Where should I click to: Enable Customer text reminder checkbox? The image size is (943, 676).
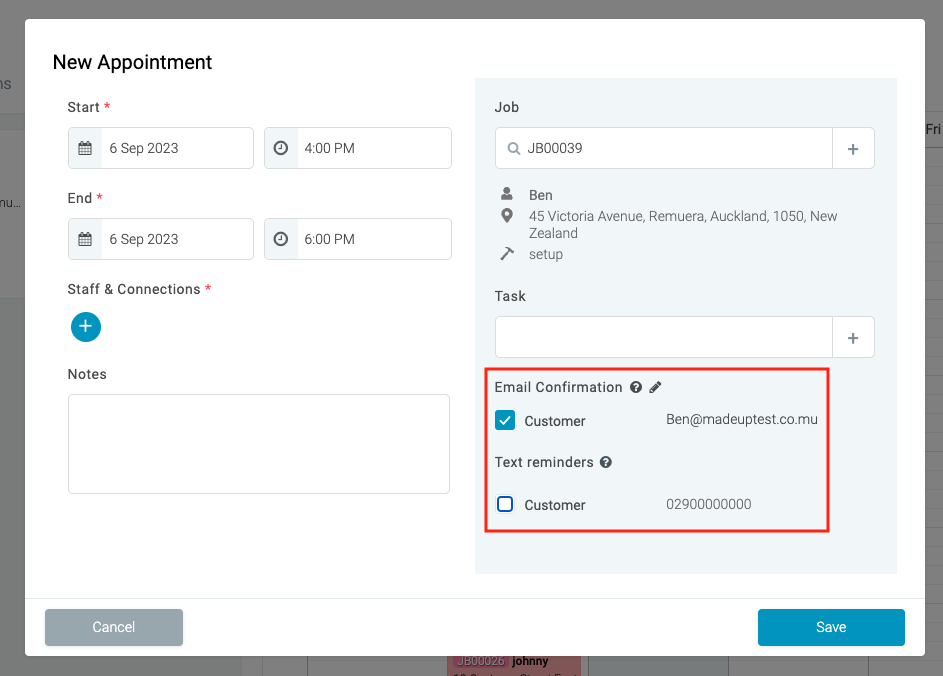tap(505, 504)
